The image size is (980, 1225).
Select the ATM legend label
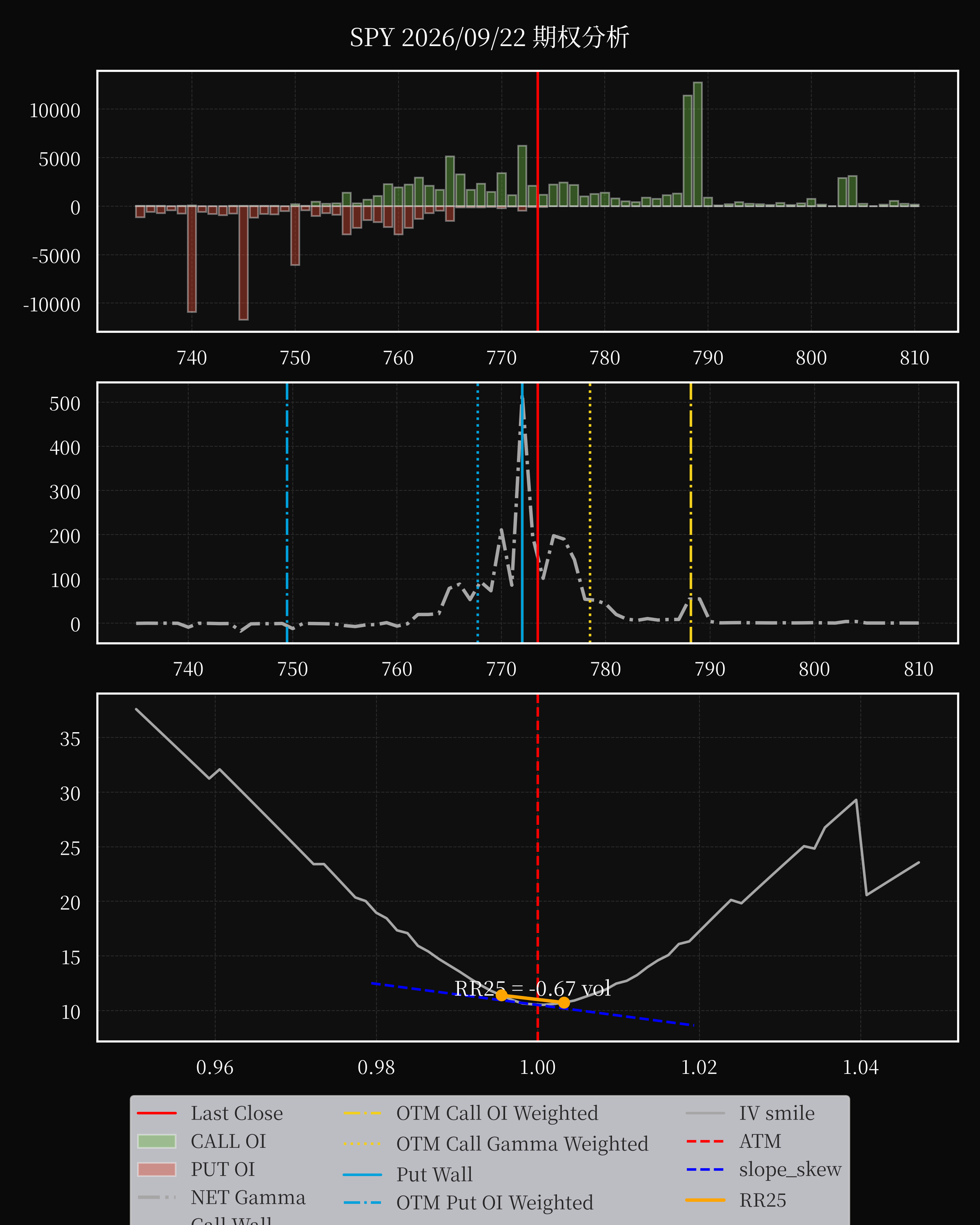point(759,1141)
